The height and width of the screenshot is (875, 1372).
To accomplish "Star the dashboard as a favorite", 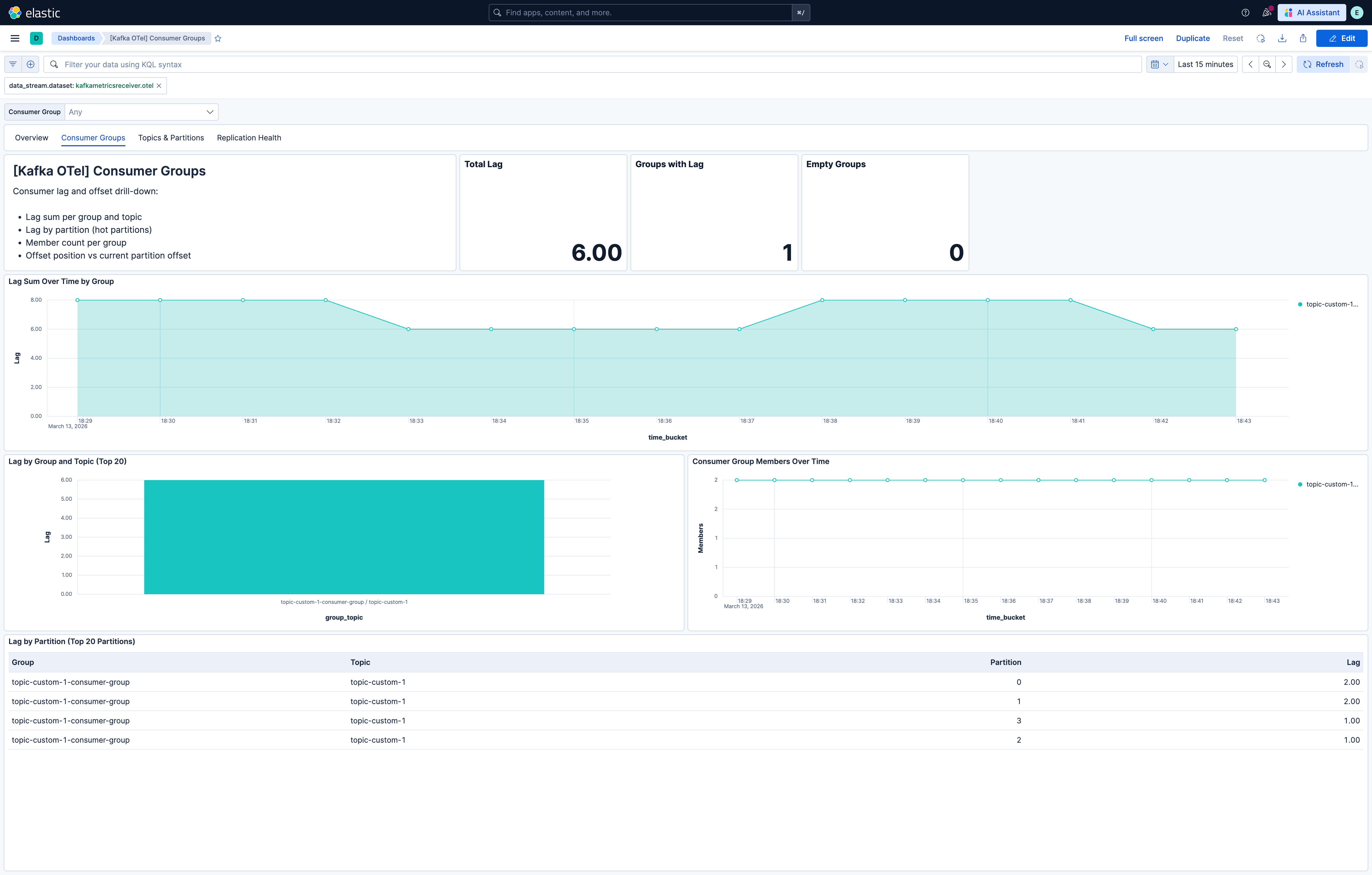I will (218, 38).
